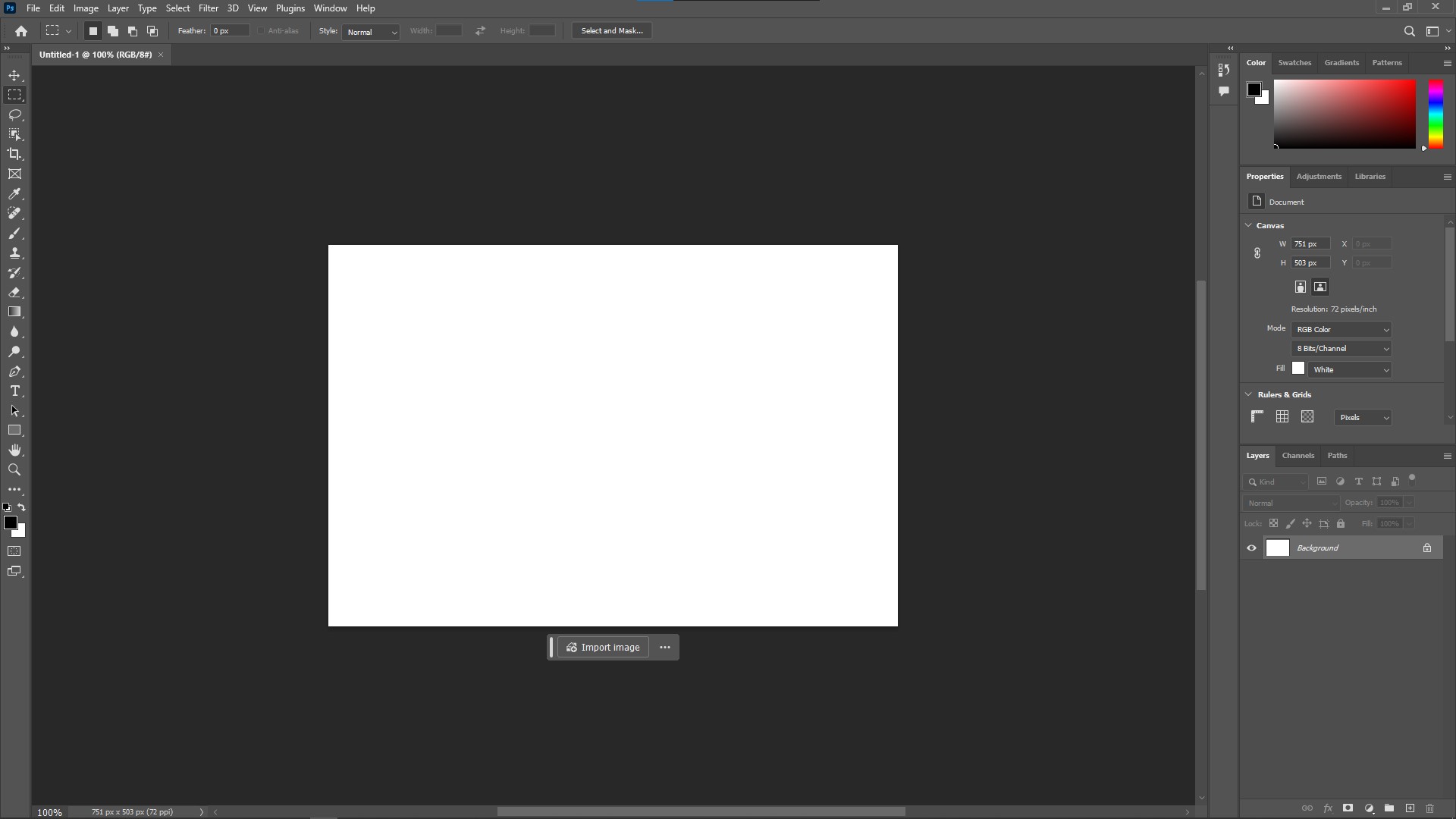Image resolution: width=1456 pixels, height=819 pixels.
Task: Open the Style dropdown set to Normal
Action: (371, 32)
